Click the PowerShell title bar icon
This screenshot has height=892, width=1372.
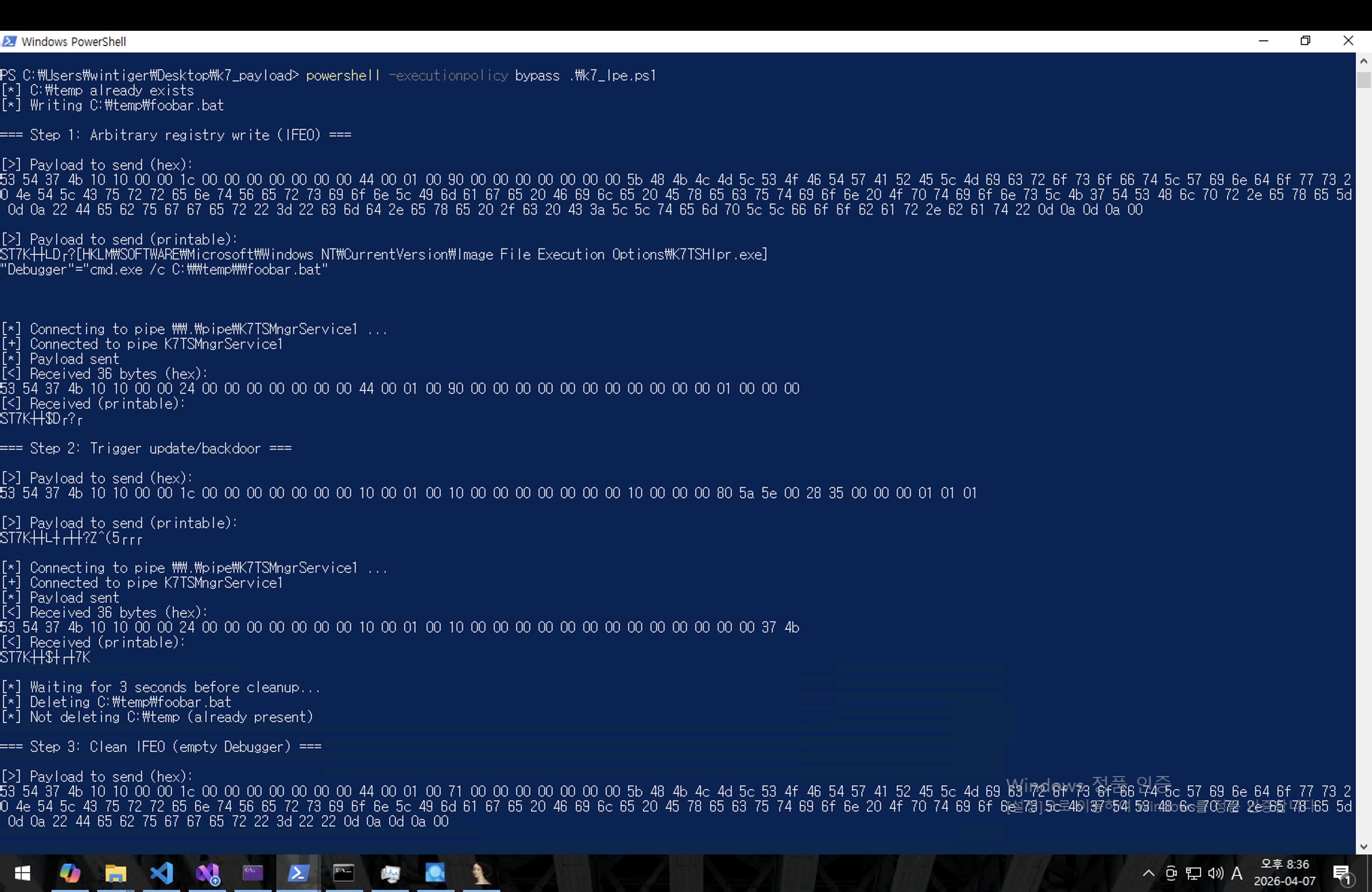[x=9, y=42]
